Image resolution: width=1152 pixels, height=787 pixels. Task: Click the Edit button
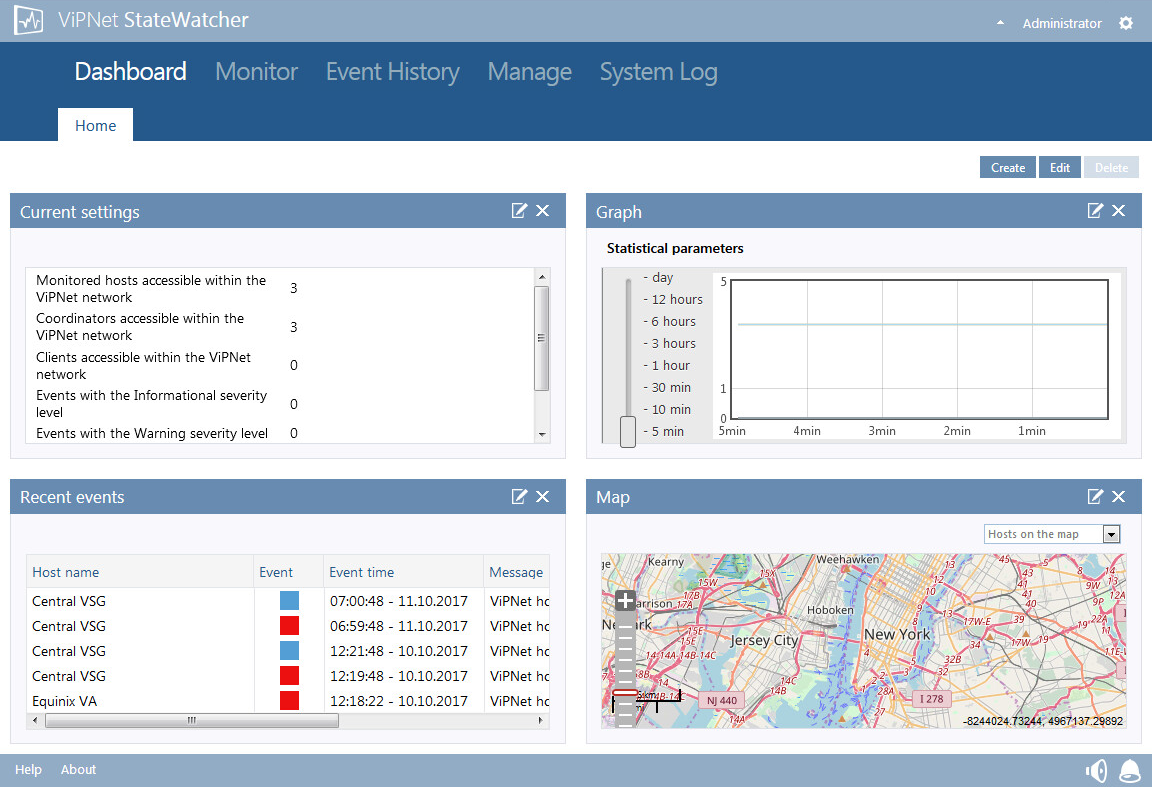click(1059, 168)
